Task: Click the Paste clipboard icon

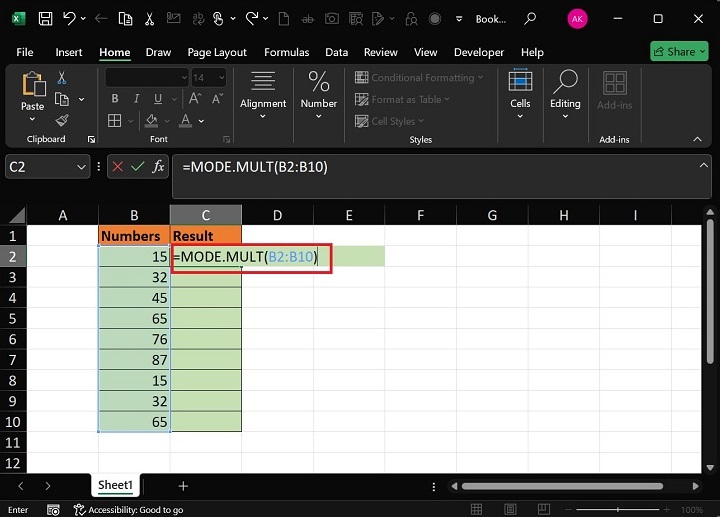Action: pyautogui.click(x=33, y=84)
